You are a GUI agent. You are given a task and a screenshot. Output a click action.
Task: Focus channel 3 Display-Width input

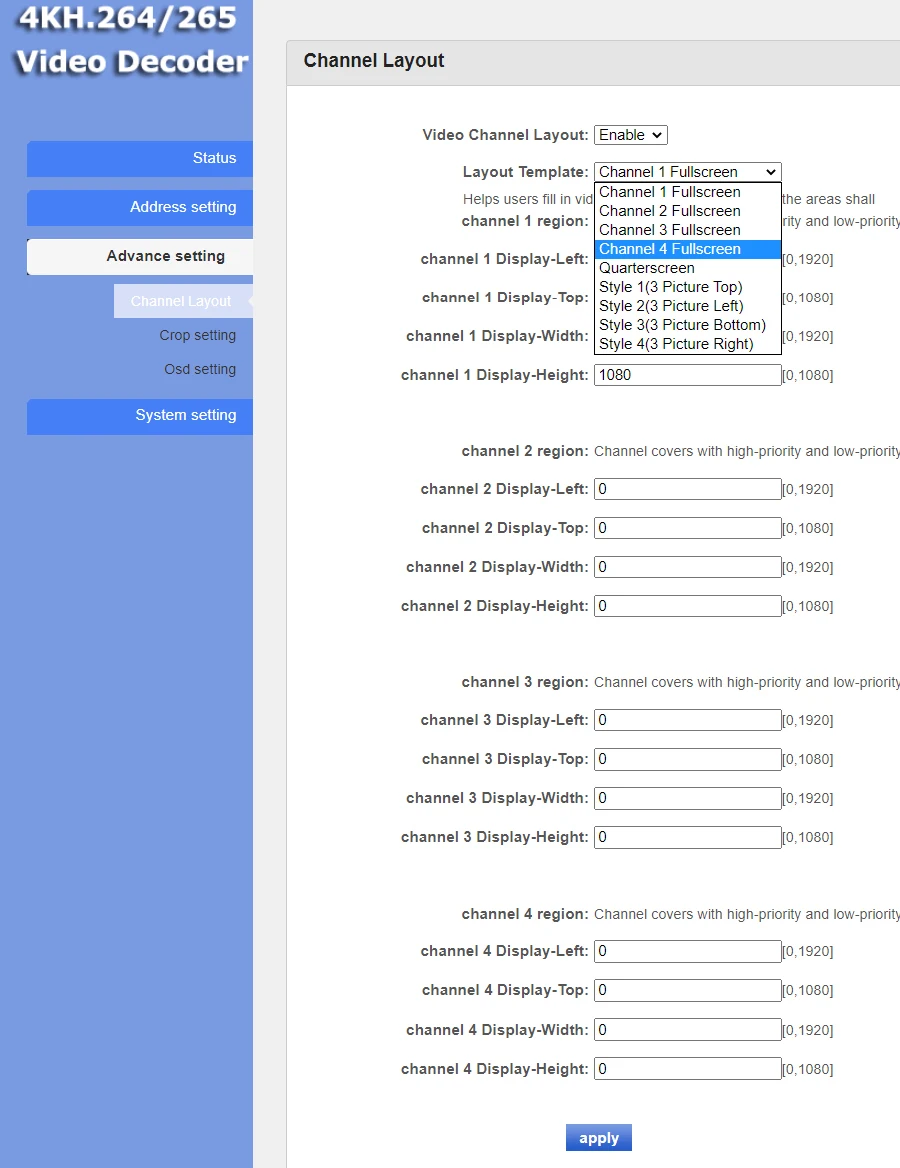pos(687,798)
